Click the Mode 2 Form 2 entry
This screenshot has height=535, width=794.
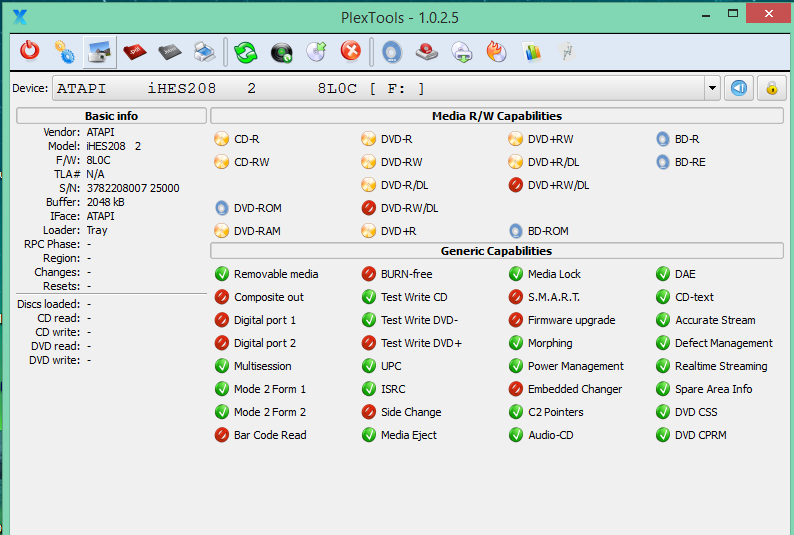pyautogui.click(x=260, y=412)
